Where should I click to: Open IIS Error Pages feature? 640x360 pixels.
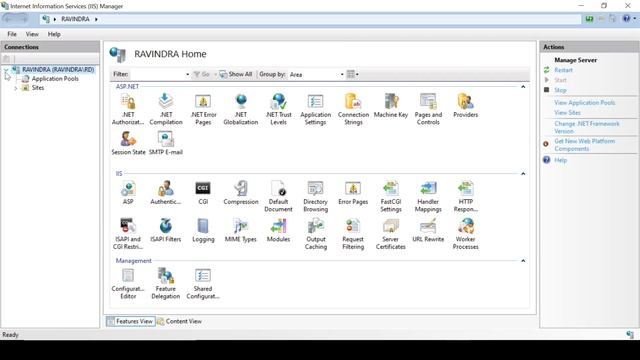tap(353, 193)
